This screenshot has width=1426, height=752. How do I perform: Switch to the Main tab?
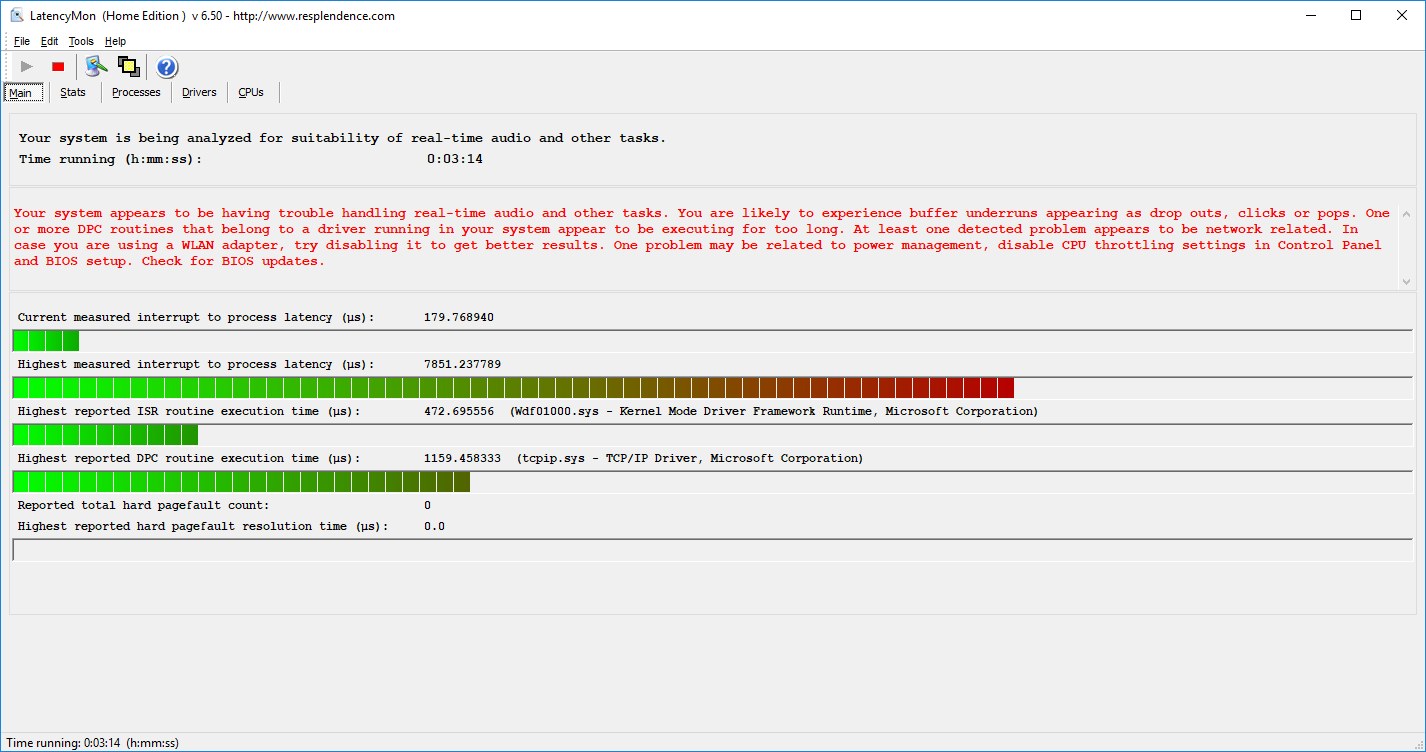coord(23,92)
